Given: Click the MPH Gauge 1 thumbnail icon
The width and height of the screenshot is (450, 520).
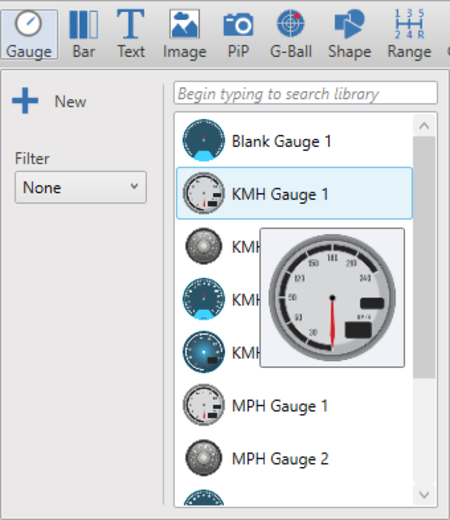Looking at the screenshot, I should click(x=204, y=405).
